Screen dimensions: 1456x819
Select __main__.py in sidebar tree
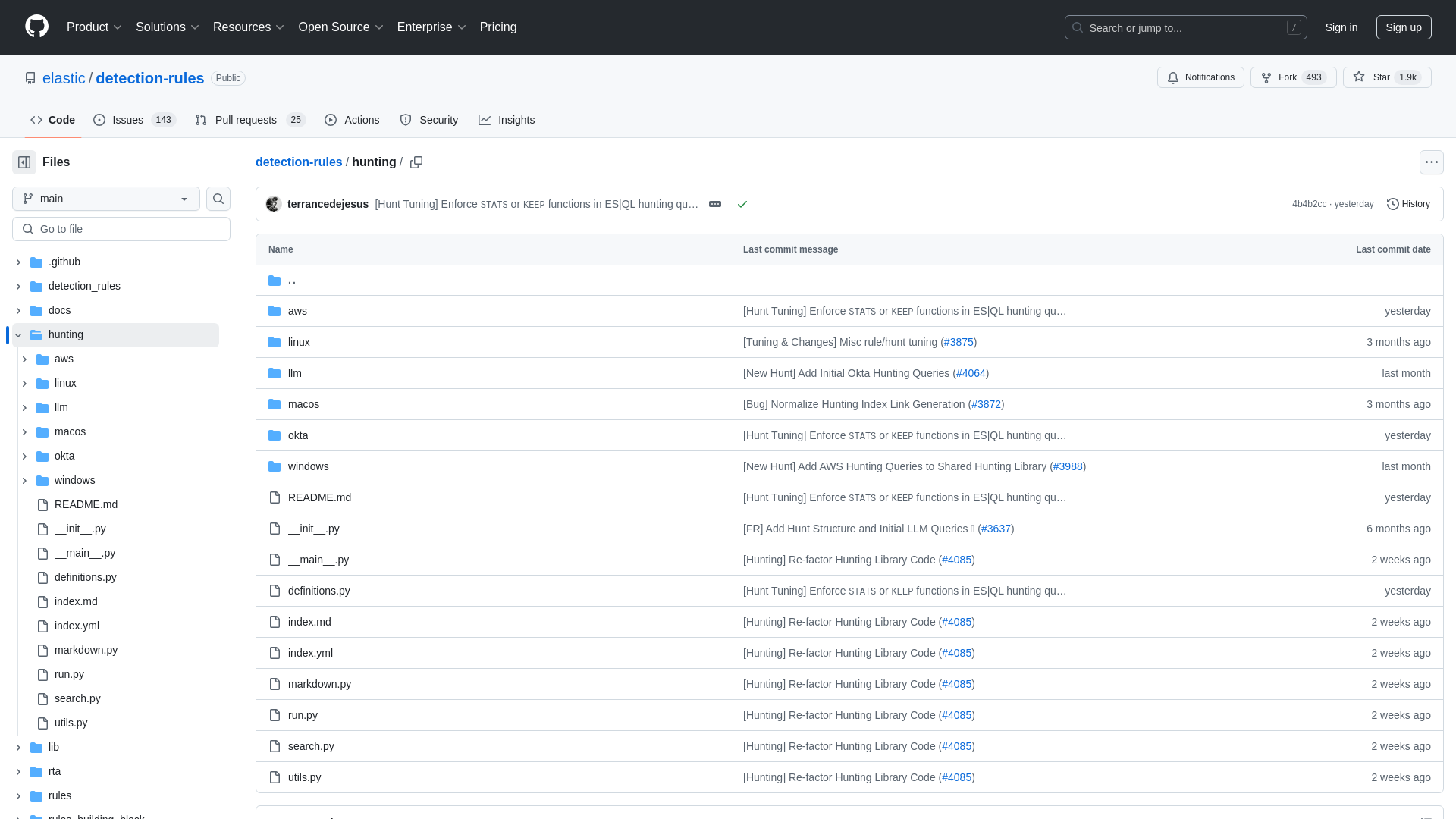click(85, 553)
